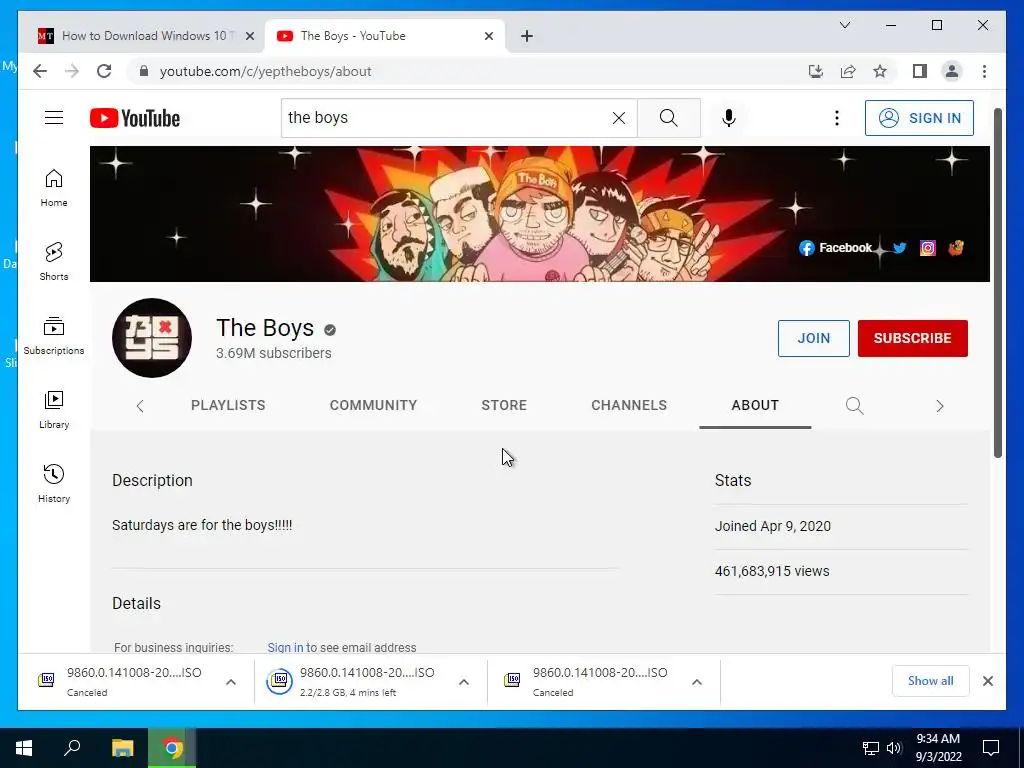Image resolution: width=1024 pixels, height=768 pixels.
Task: Click Sign in link for email address
Action: (x=285, y=647)
